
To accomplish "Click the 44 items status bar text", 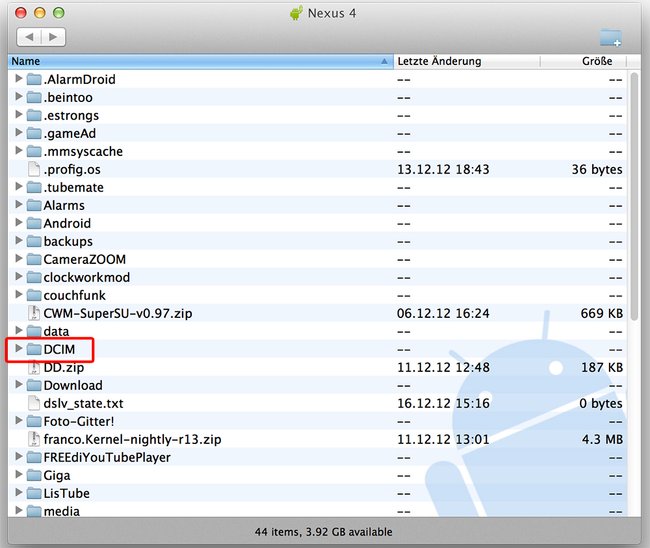I will point(324,532).
